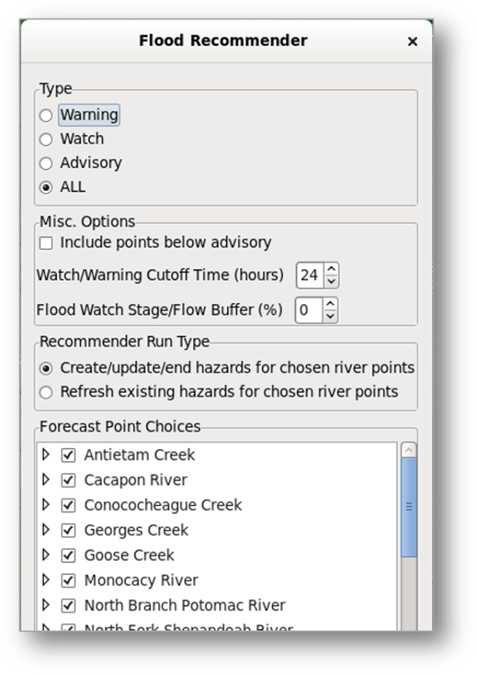Expand the Antietam Creek tree node
477x674 pixels.
[46, 454]
